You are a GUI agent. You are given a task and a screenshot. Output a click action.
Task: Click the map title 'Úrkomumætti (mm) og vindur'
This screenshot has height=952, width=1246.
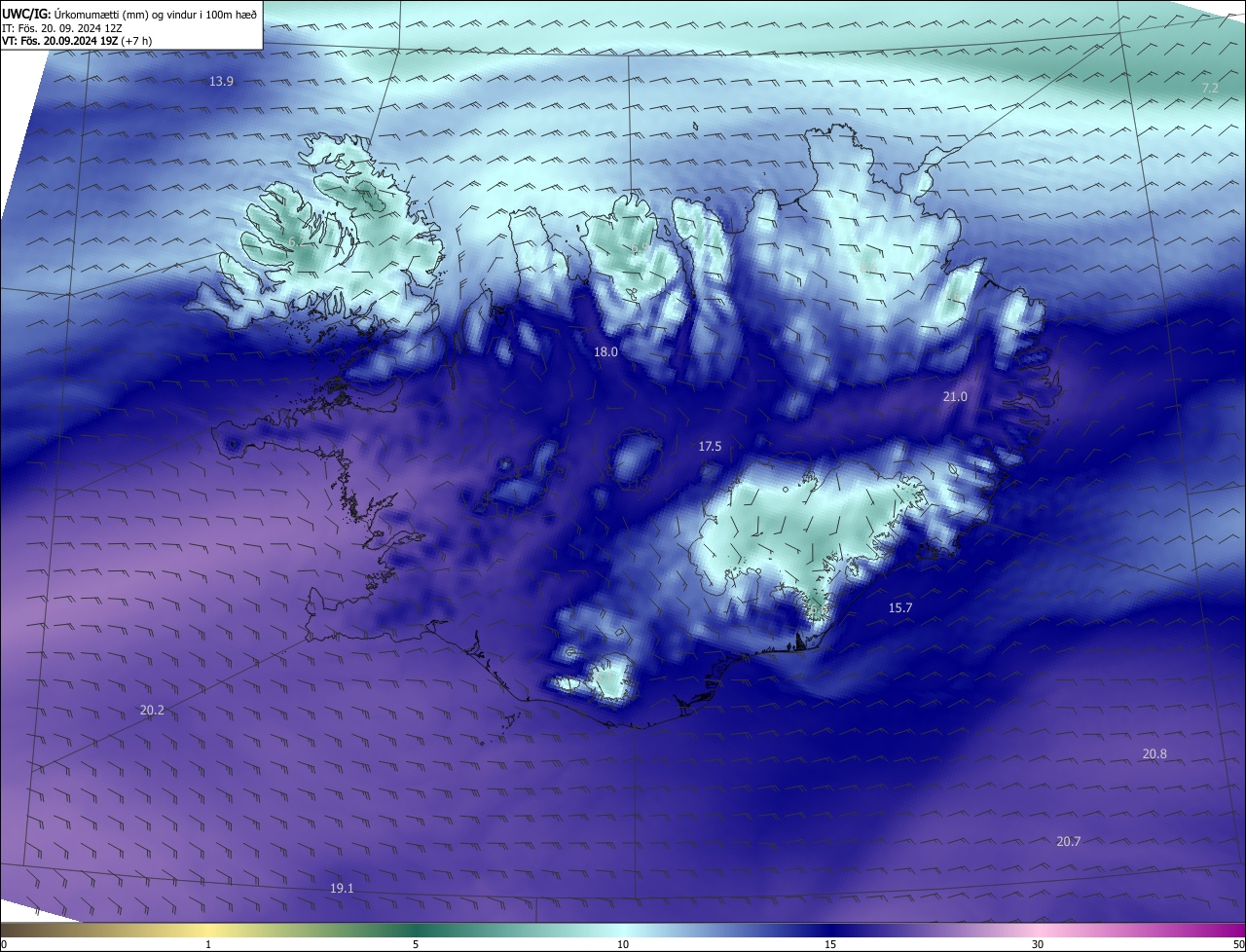[125, 14]
